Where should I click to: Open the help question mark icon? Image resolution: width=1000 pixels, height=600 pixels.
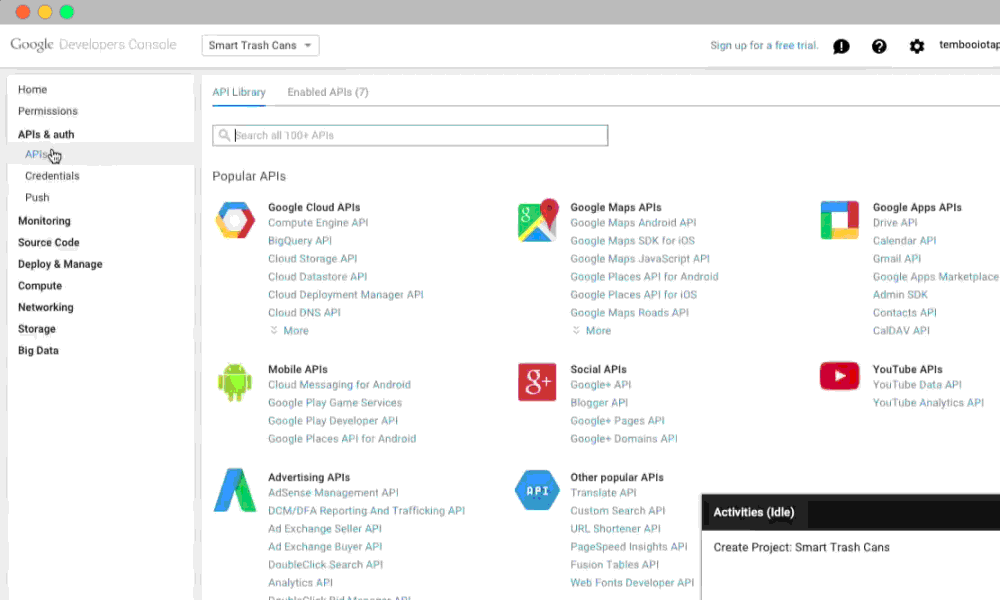(879, 46)
